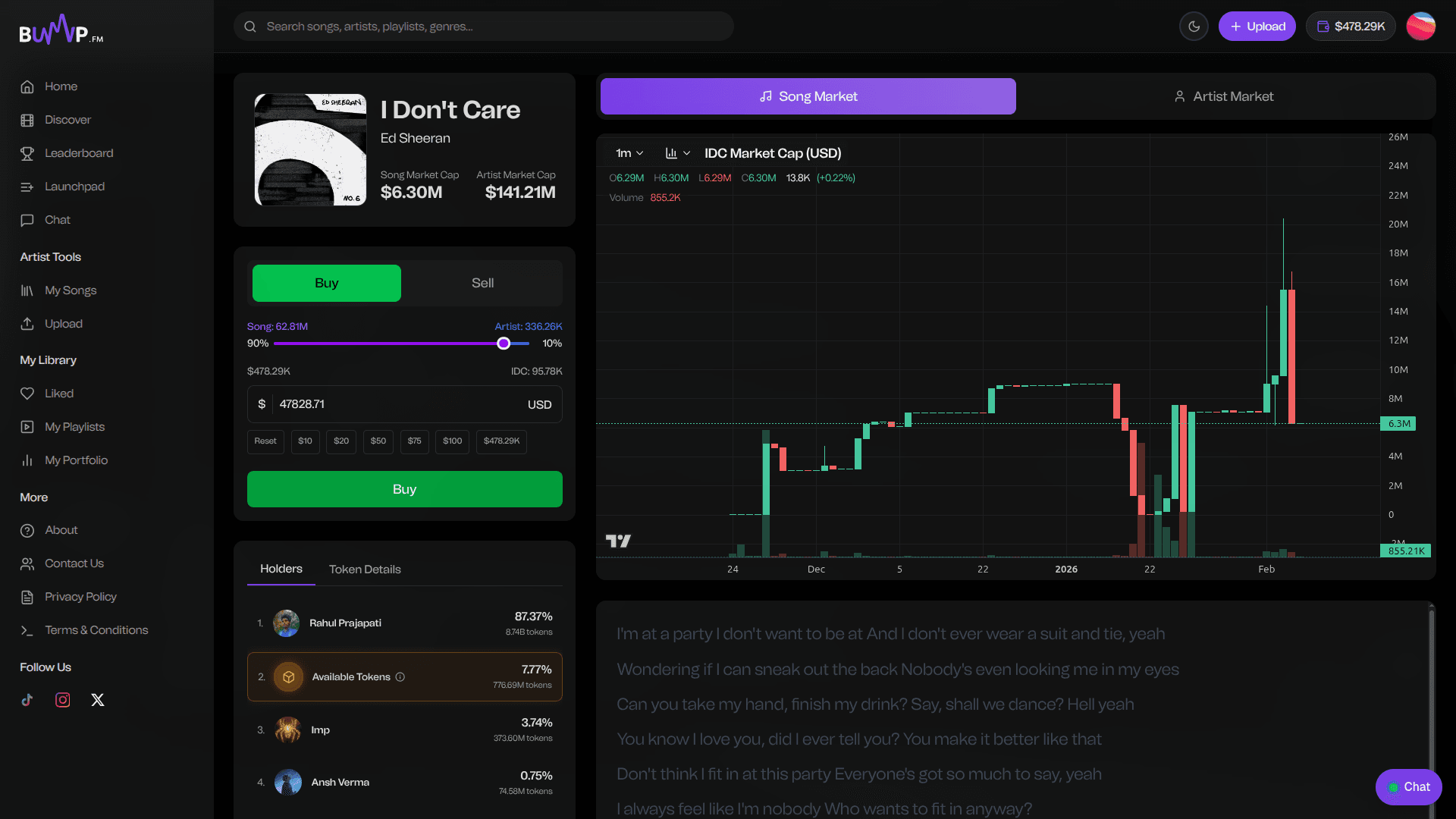
Task: Open the user profile avatar
Action: click(x=1420, y=27)
